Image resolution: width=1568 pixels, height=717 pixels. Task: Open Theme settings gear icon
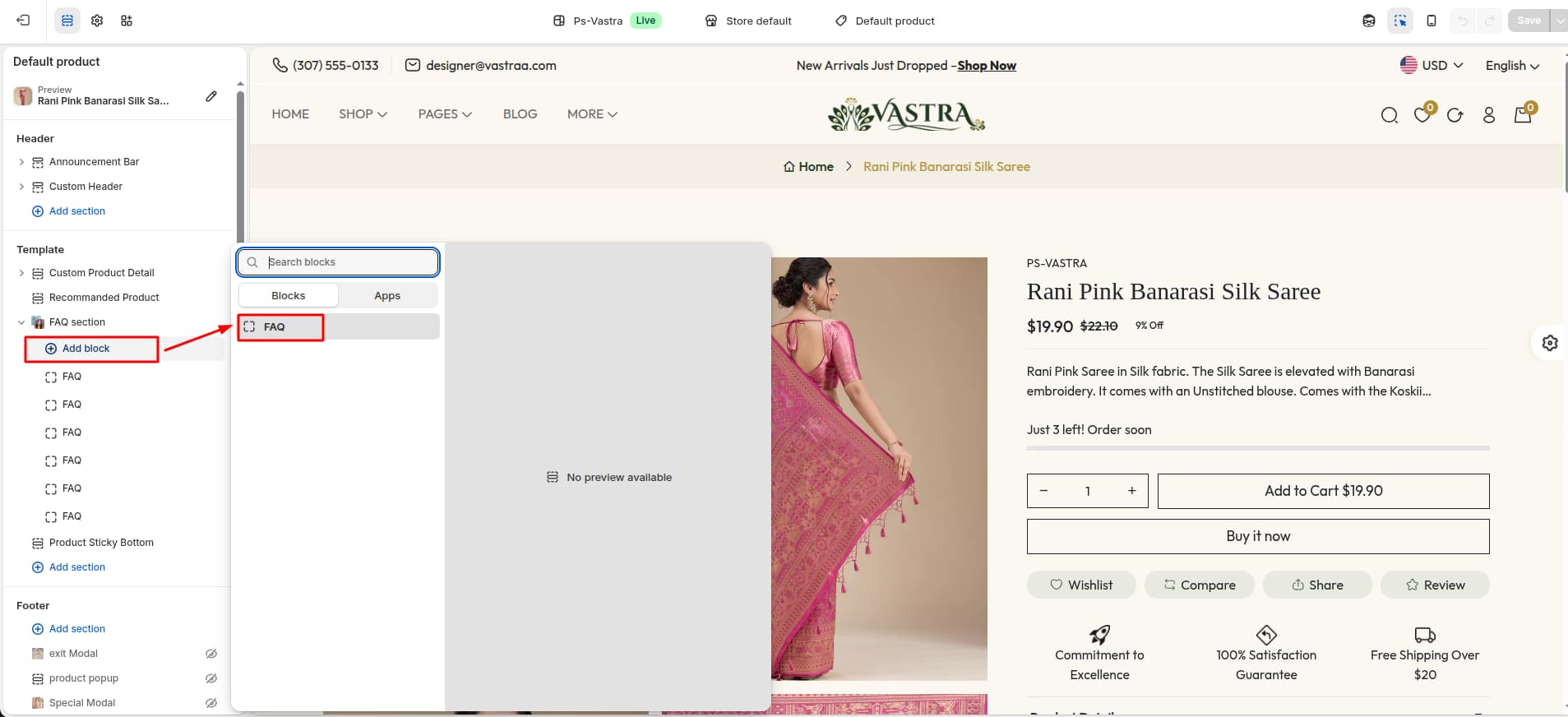click(x=97, y=21)
